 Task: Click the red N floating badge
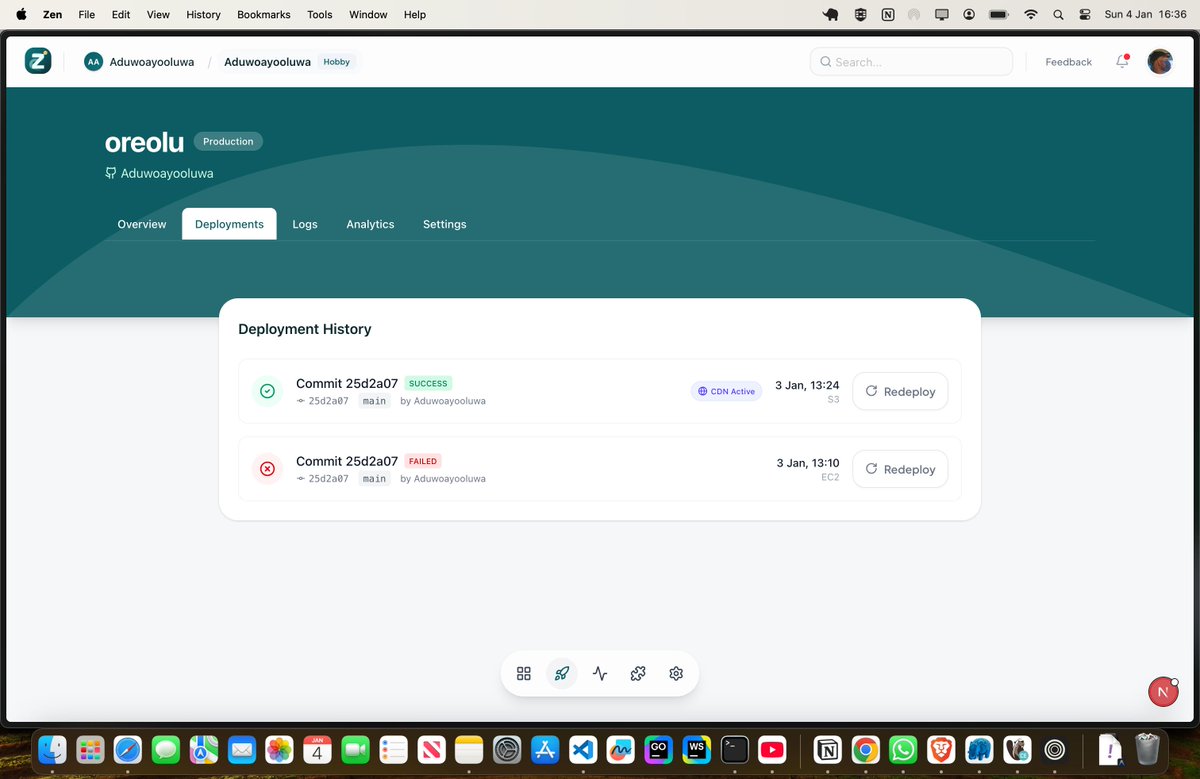tap(1162, 691)
